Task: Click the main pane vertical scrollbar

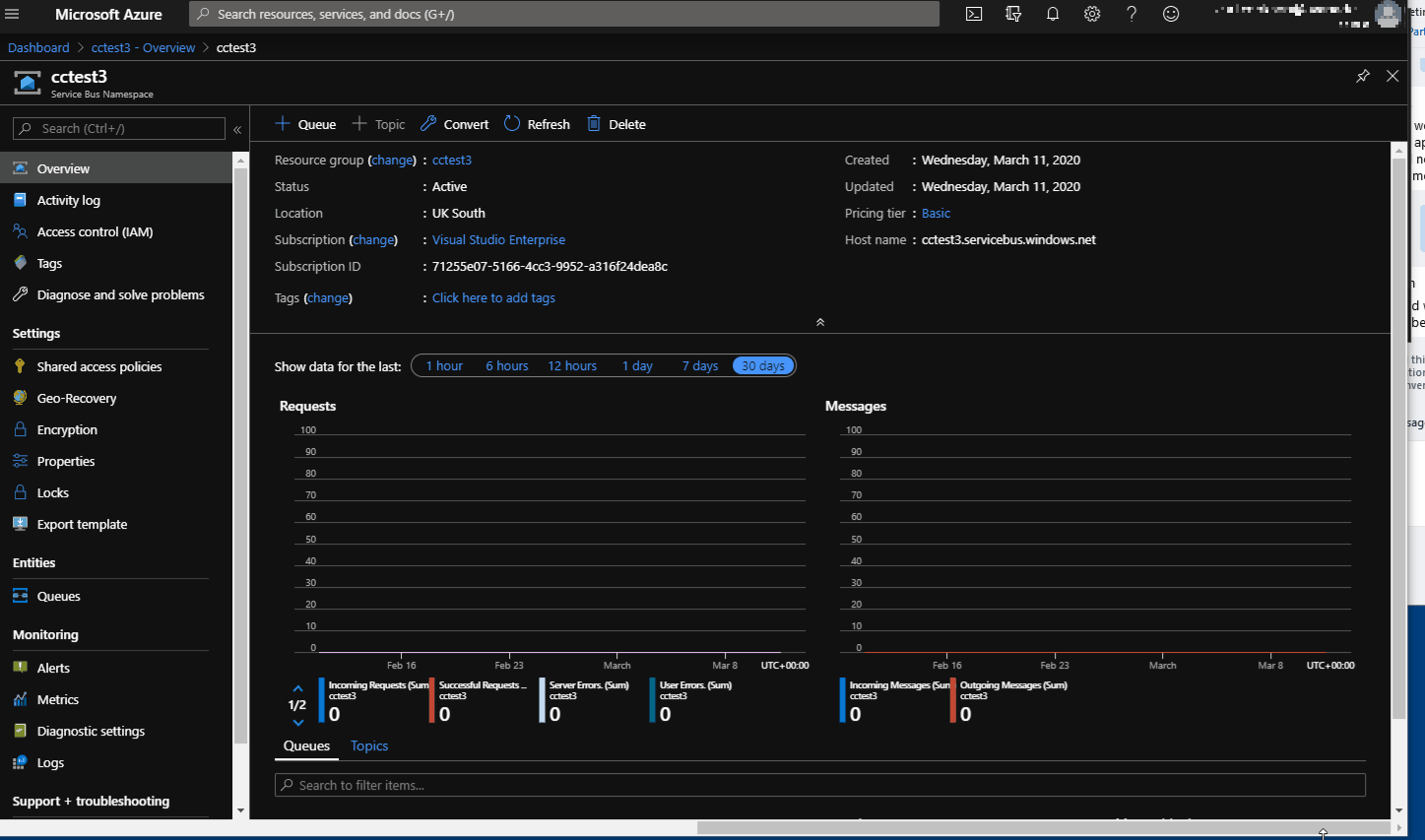Action: tap(1398, 438)
